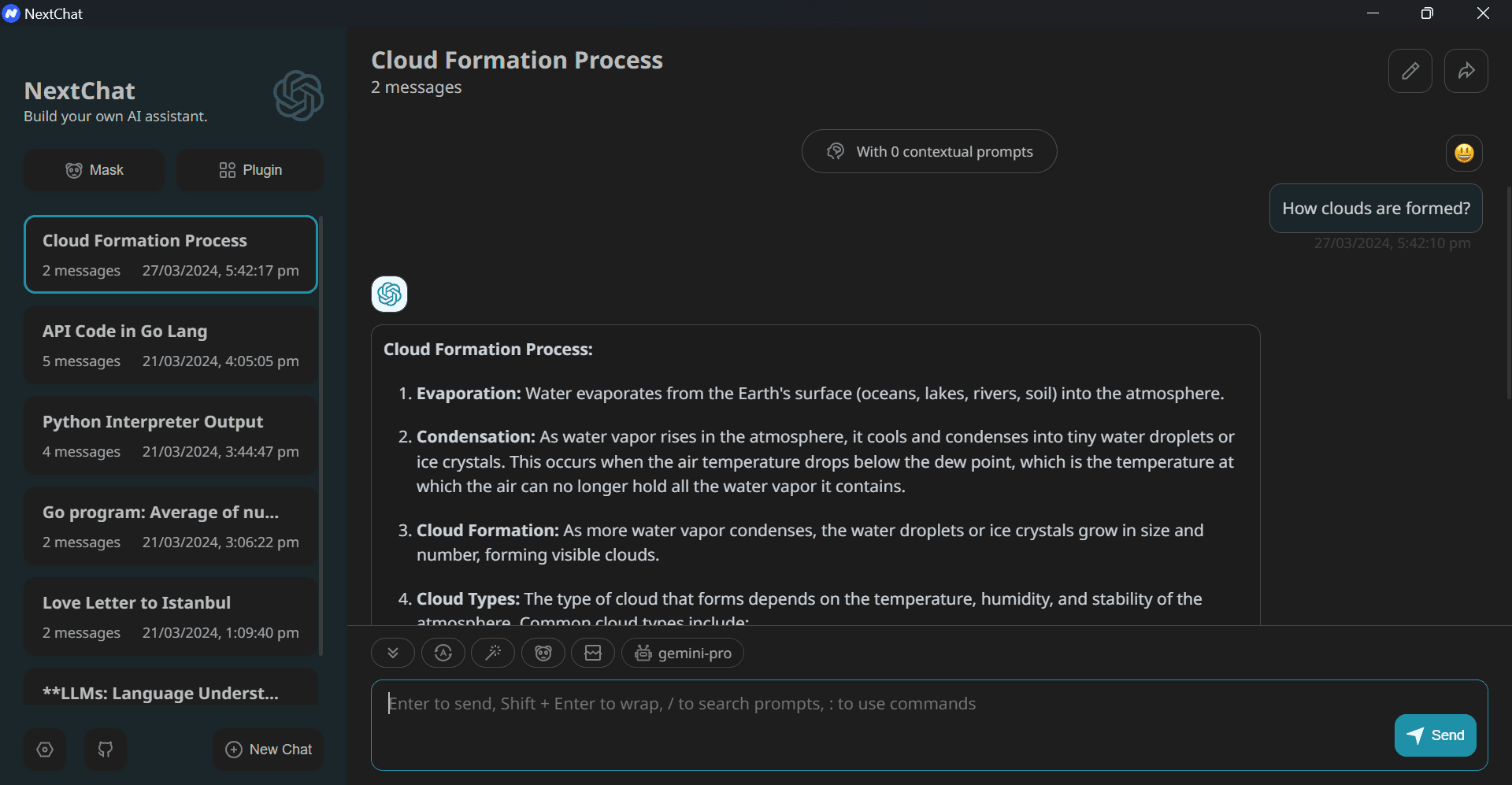
Task: Click the How clouds are formed? message bubble
Action: tap(1376, 209)
